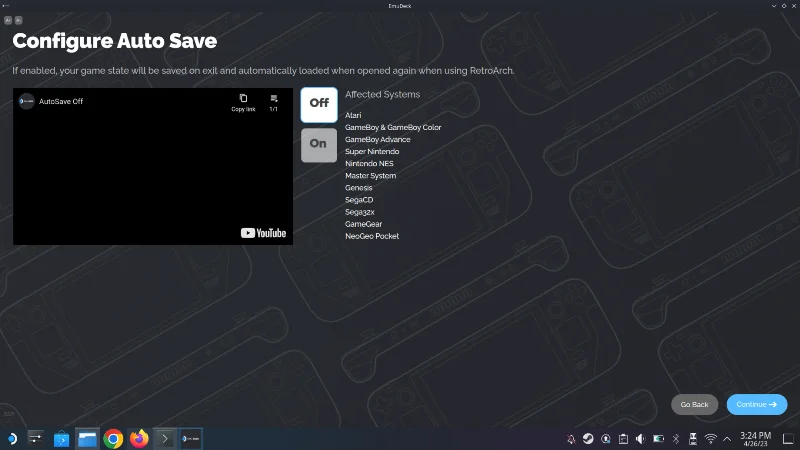Open the Konsole terminal taskbar item
The width and height of the screenshot is (800, 450).
pos(165,439)
